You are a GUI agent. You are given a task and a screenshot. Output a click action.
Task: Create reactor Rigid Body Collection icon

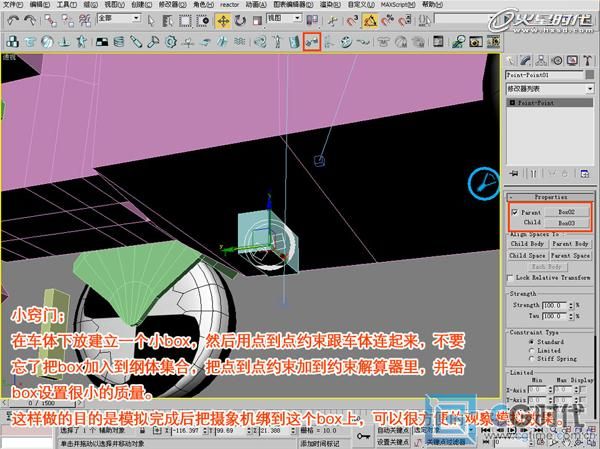click(x=13, y=41)
